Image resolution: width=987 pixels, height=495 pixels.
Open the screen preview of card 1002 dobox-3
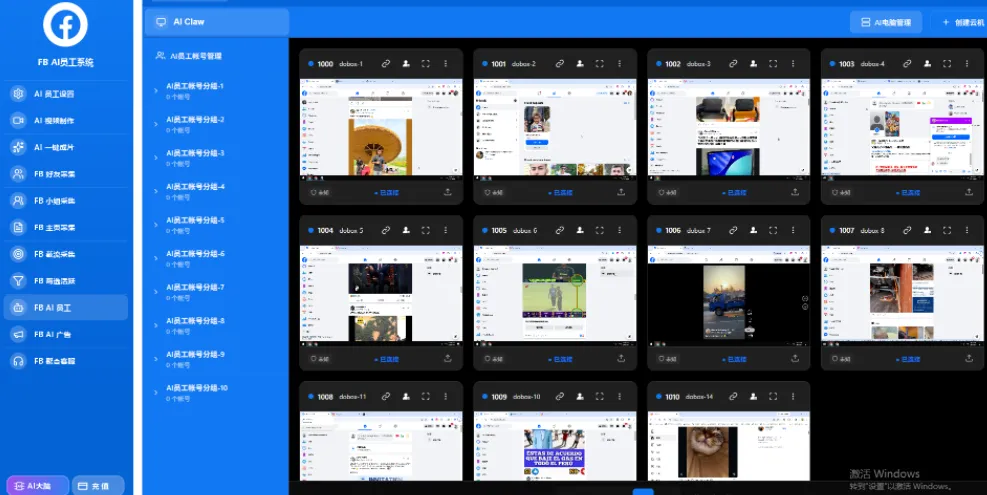[728, 130]
